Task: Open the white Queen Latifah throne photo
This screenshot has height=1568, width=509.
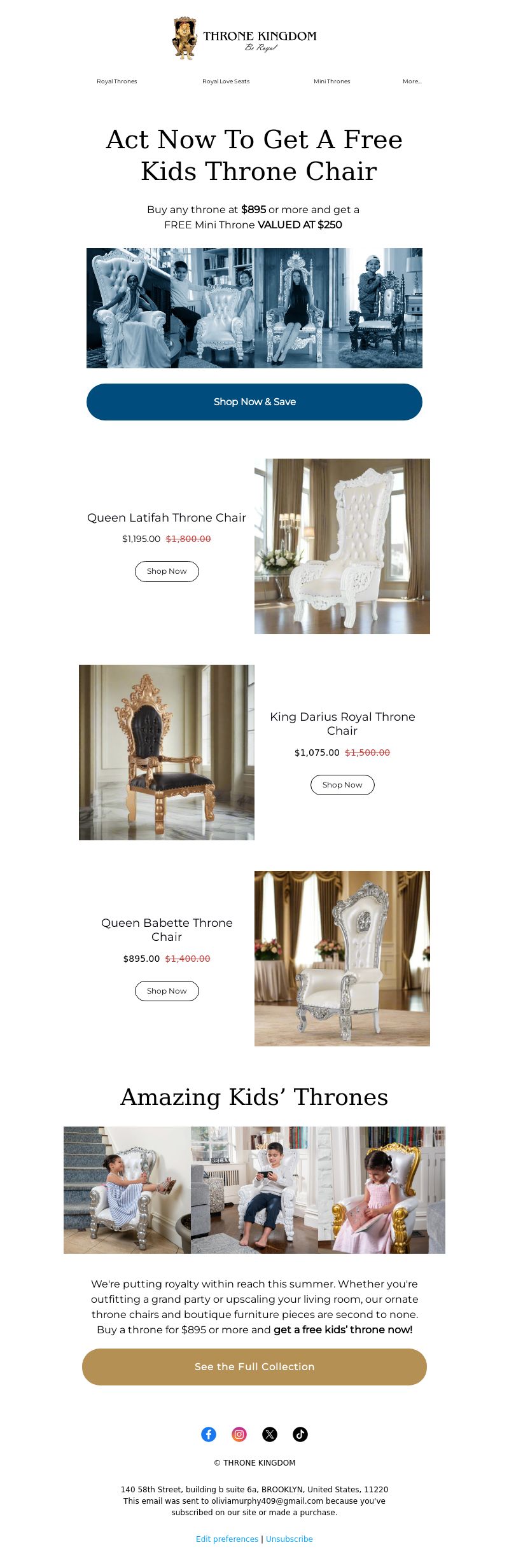Action: coord(342,546)
